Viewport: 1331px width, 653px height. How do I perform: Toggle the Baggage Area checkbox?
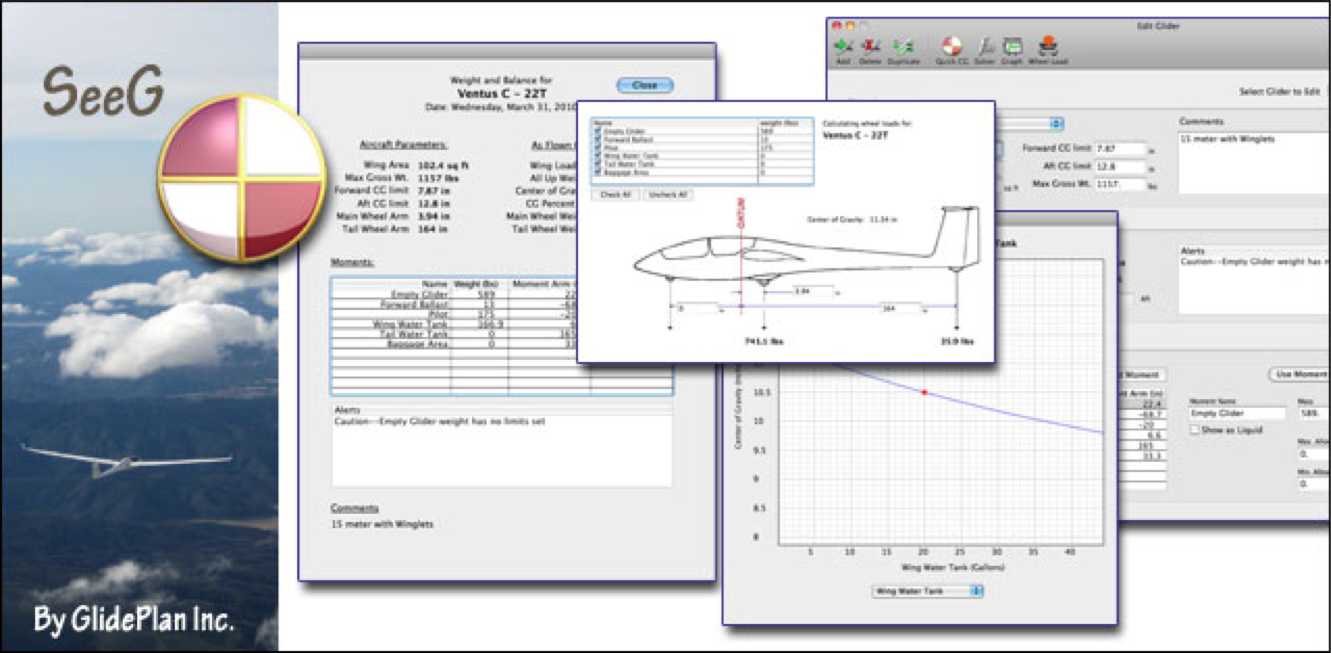(598, 171)
